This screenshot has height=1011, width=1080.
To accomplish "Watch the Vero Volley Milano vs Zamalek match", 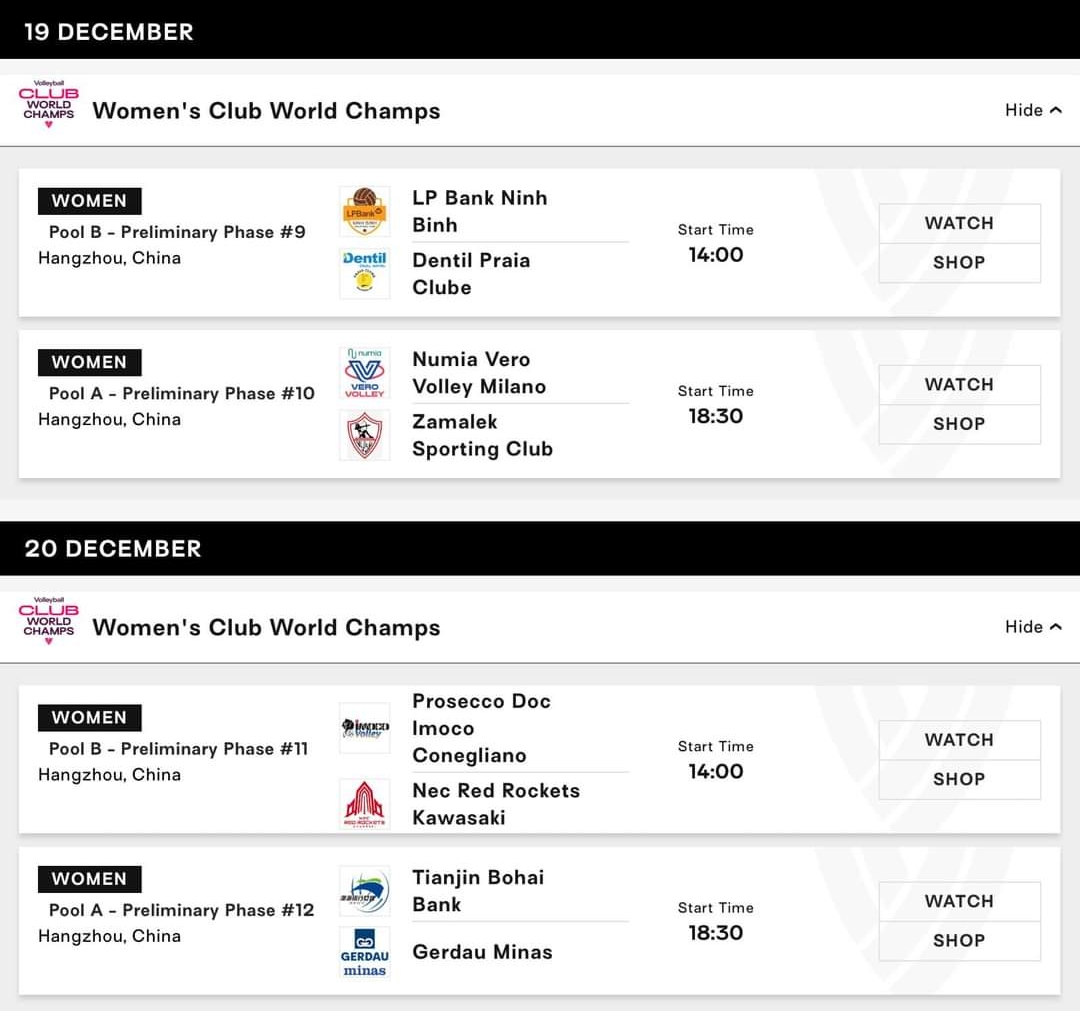I will coord(959,384).
